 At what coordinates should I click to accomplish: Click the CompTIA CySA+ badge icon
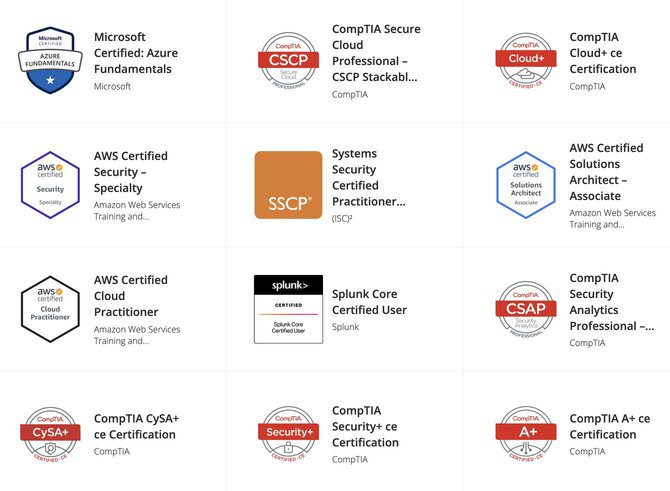(x=50, y=434)
